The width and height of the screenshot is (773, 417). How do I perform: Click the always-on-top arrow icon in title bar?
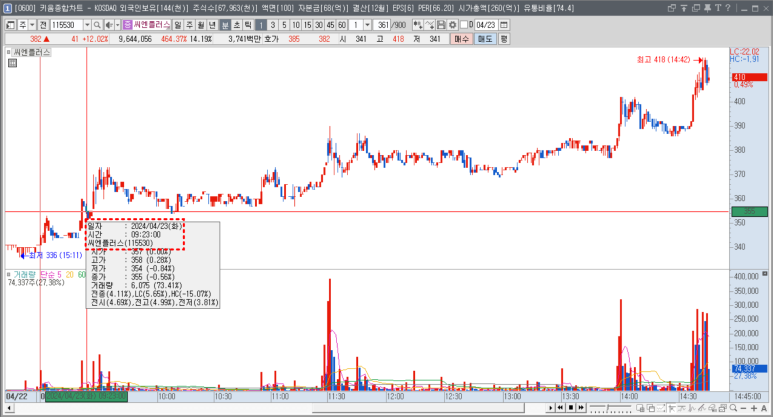coord(684,8)
